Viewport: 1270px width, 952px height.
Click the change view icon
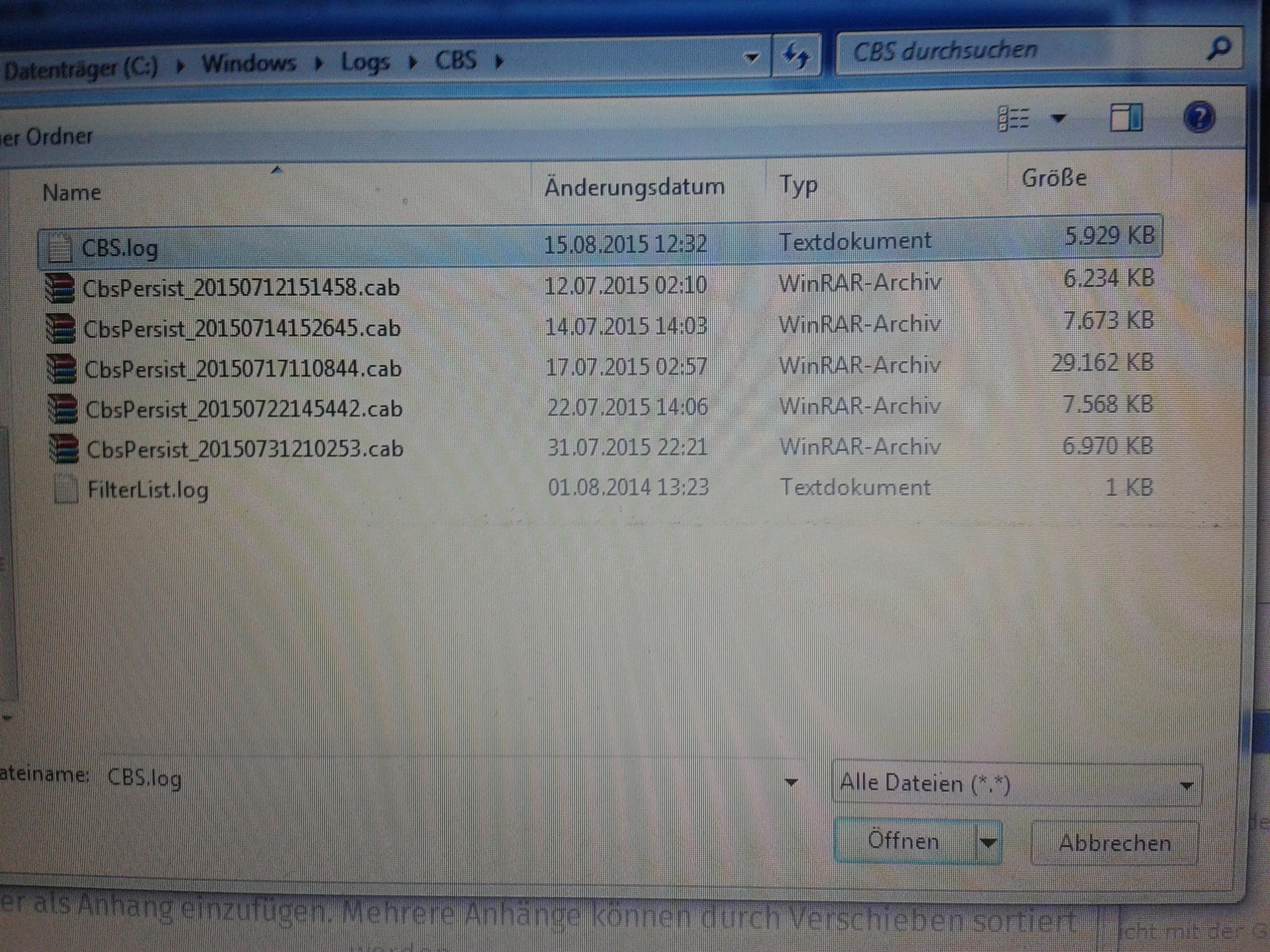click(1014, 119)
